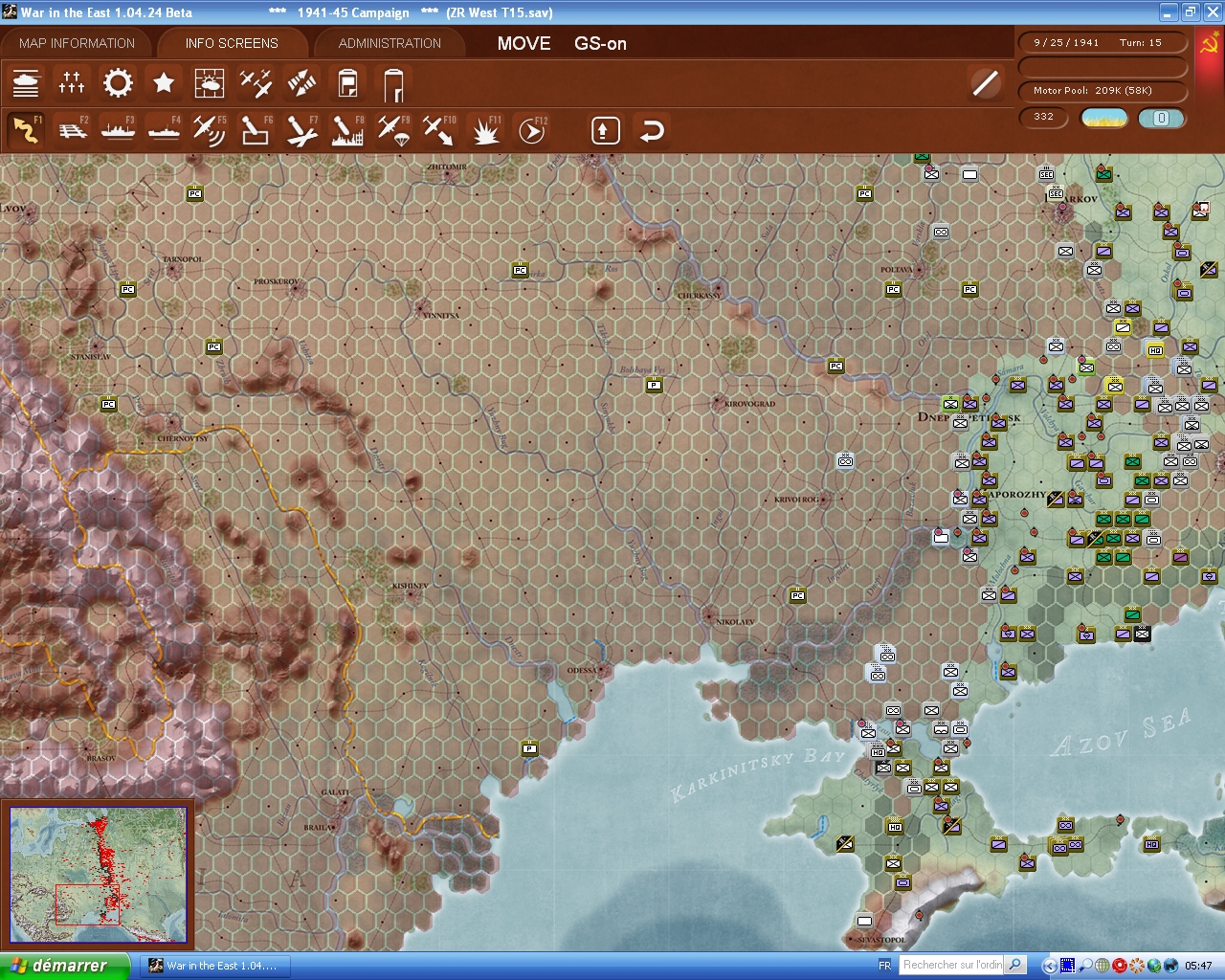Click the Proskurov city label
1225x980 pixels.
[277, 282]
